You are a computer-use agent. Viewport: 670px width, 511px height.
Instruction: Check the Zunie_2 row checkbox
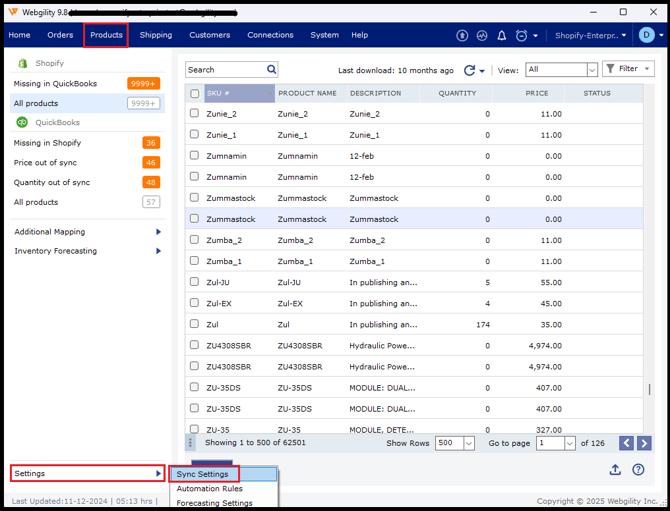194,114
